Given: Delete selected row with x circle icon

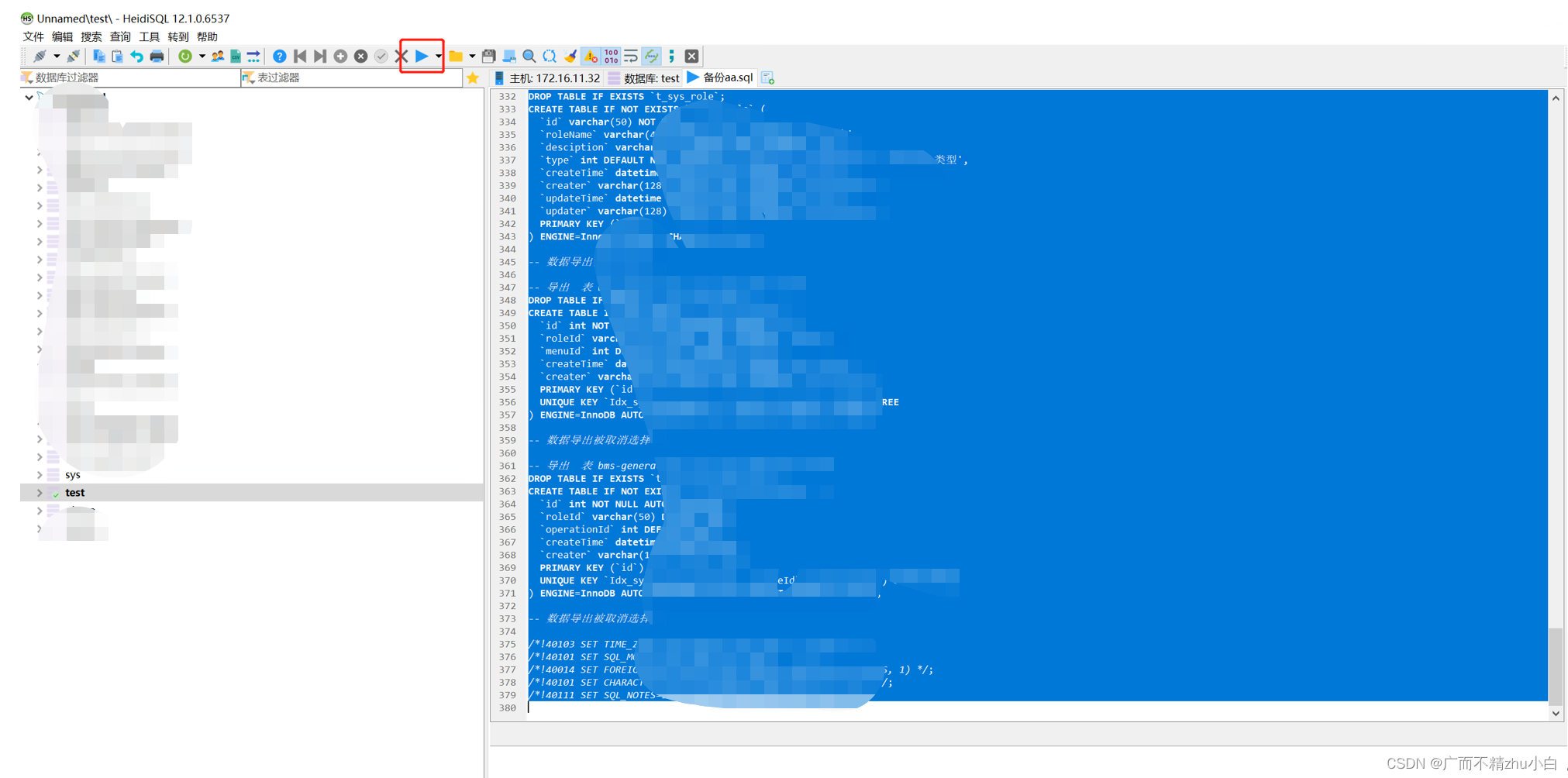Looking at the screenshot, I should (360, 56).
